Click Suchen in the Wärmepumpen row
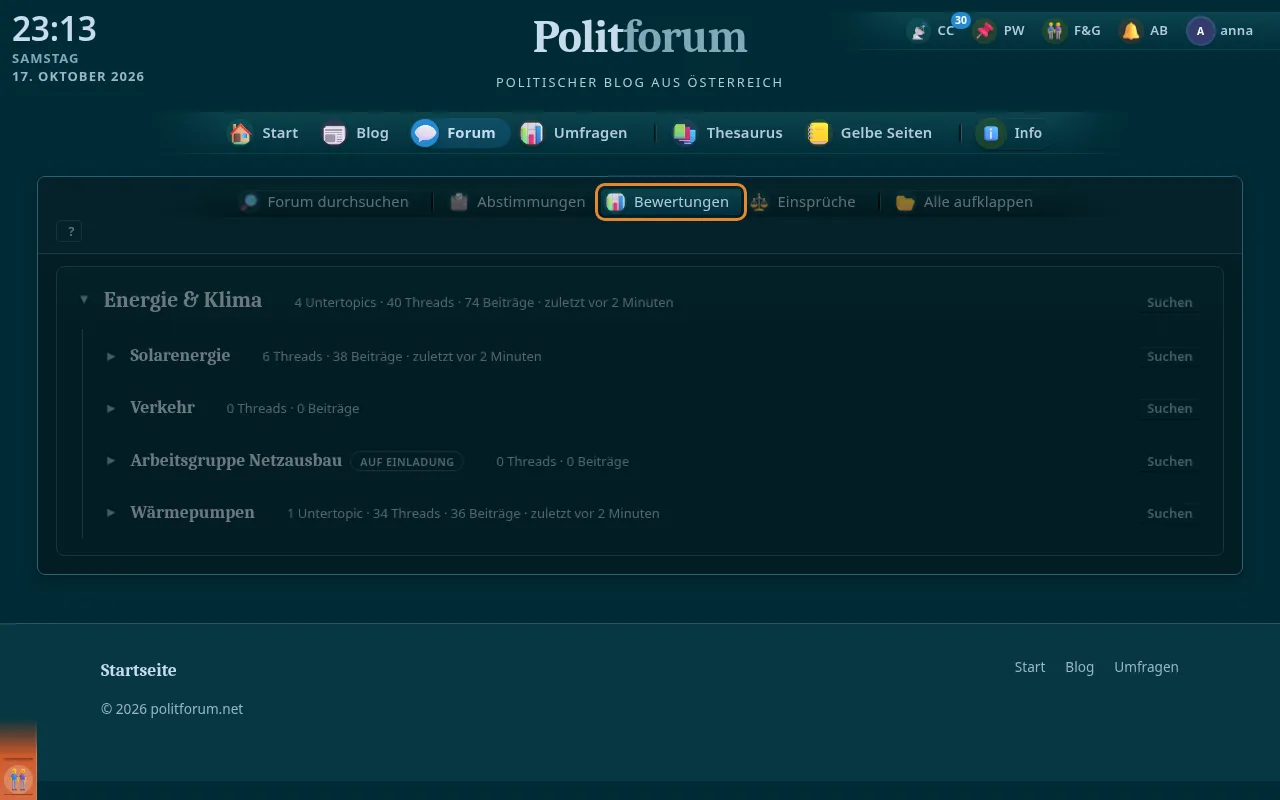Image resolution: width=1280 pixels, height=800 pixels. [1169, 513]
